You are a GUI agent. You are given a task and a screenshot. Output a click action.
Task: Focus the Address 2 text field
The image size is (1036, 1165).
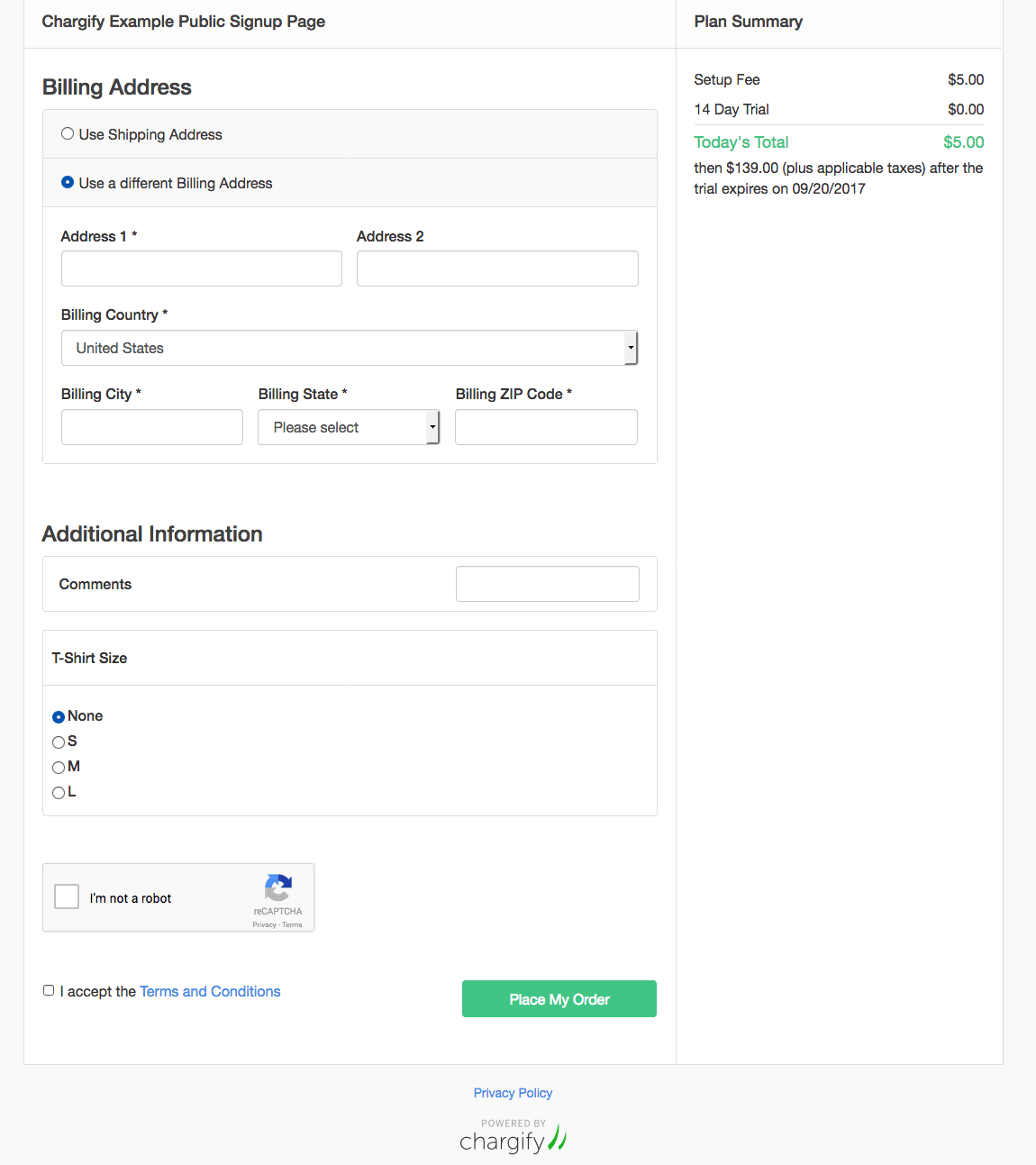tap(497, 268)
